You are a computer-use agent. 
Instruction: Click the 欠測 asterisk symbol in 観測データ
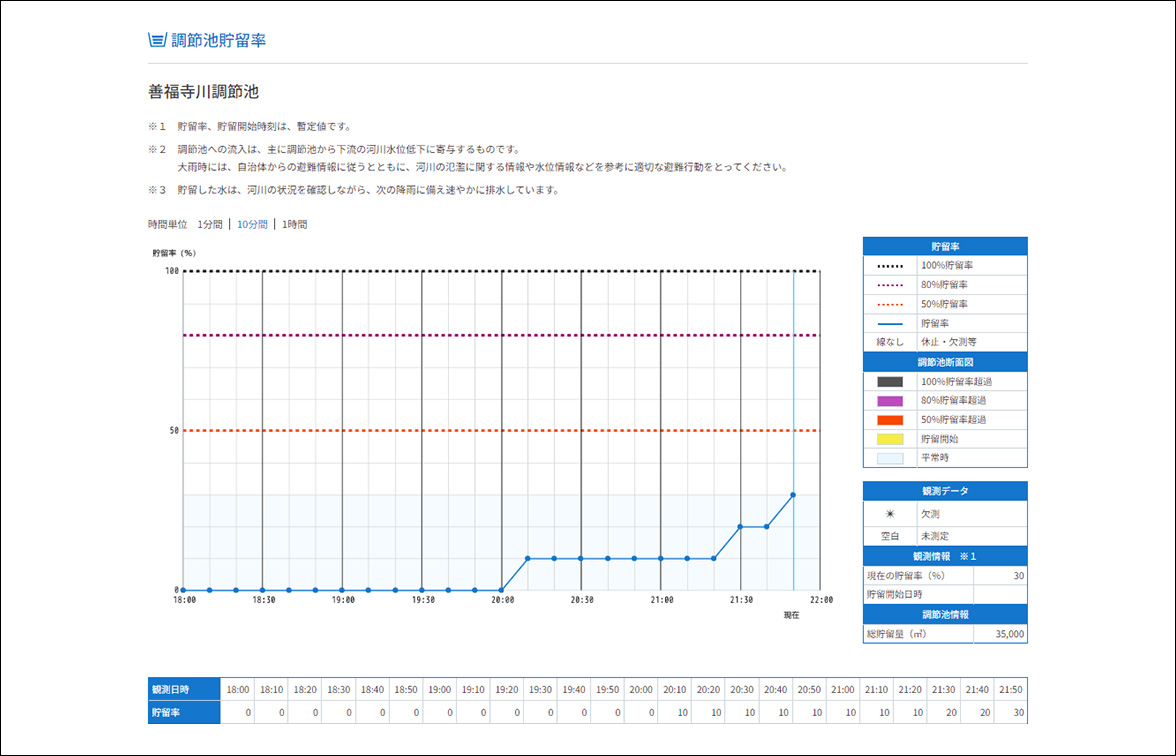point(890,514)
